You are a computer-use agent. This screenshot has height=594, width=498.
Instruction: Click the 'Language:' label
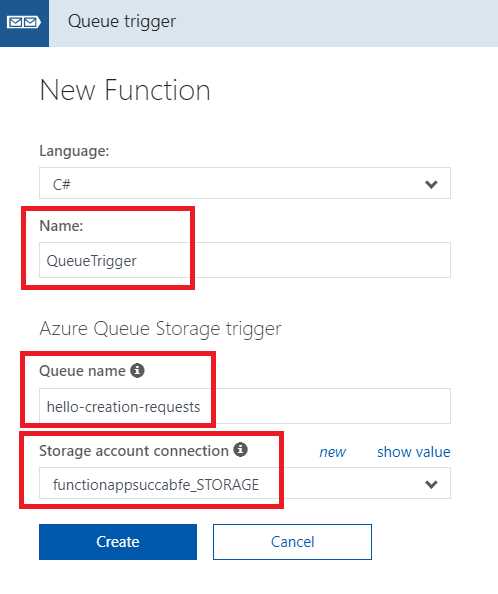click(x=74, y=151)
